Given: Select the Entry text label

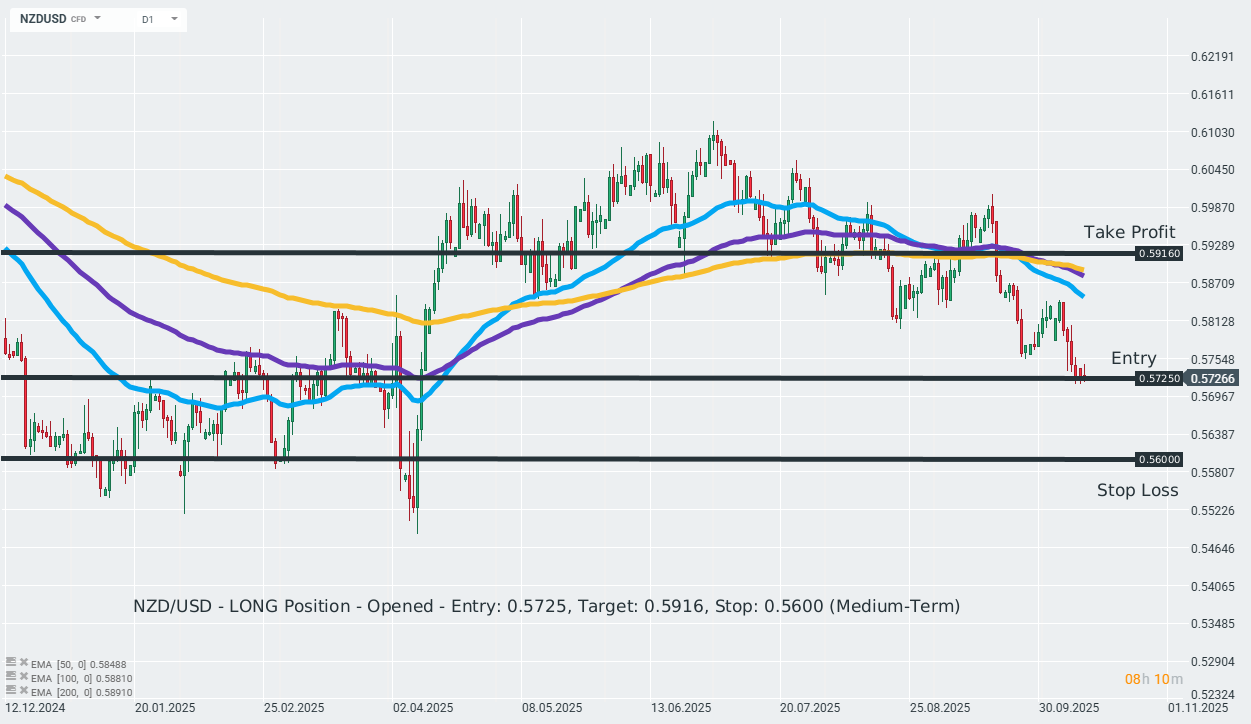Looking at the screenshot, I should point(1133,358).
